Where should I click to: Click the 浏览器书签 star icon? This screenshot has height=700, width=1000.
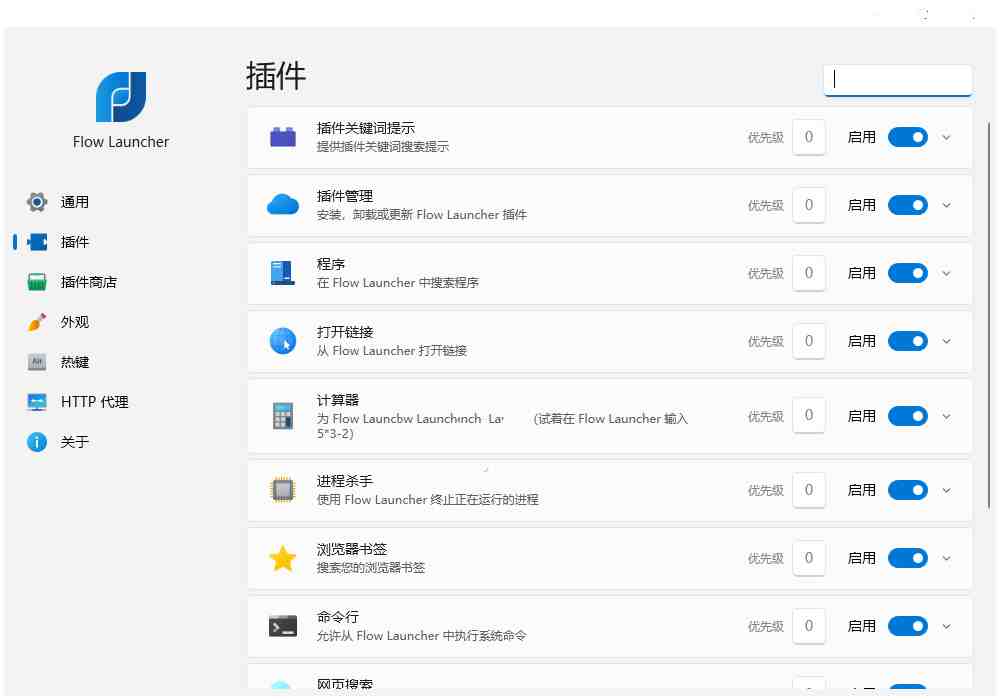pos(283,557)
